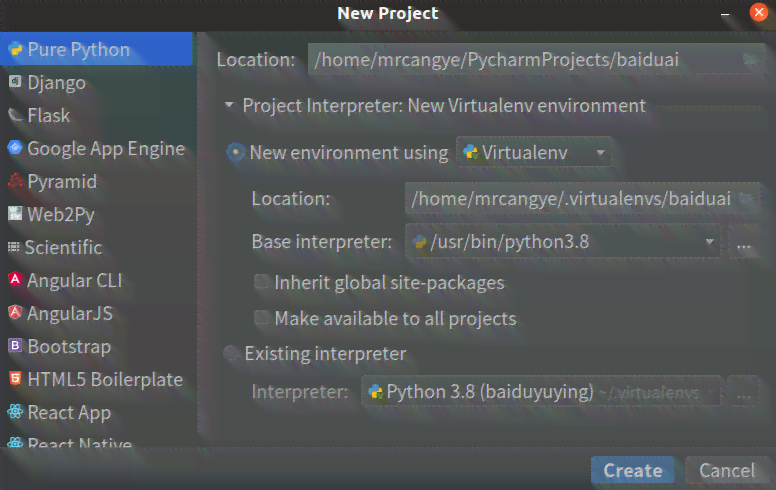Click the orange HTML5 icon

click(x=15, y=379)
